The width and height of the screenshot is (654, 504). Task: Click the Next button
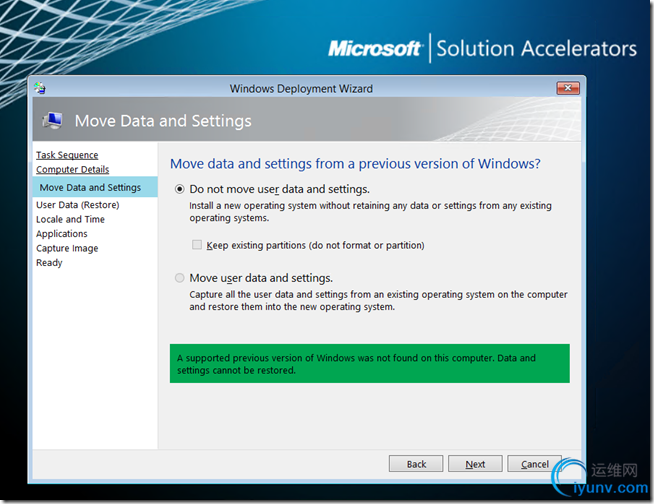tap(475, 464)
